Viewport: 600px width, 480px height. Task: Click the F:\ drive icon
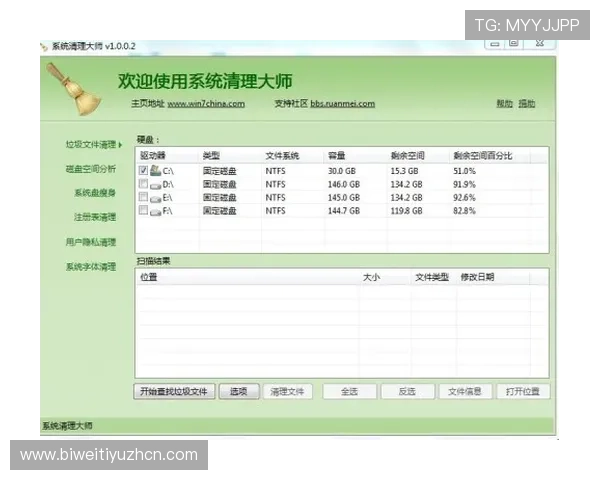(155, 212)
